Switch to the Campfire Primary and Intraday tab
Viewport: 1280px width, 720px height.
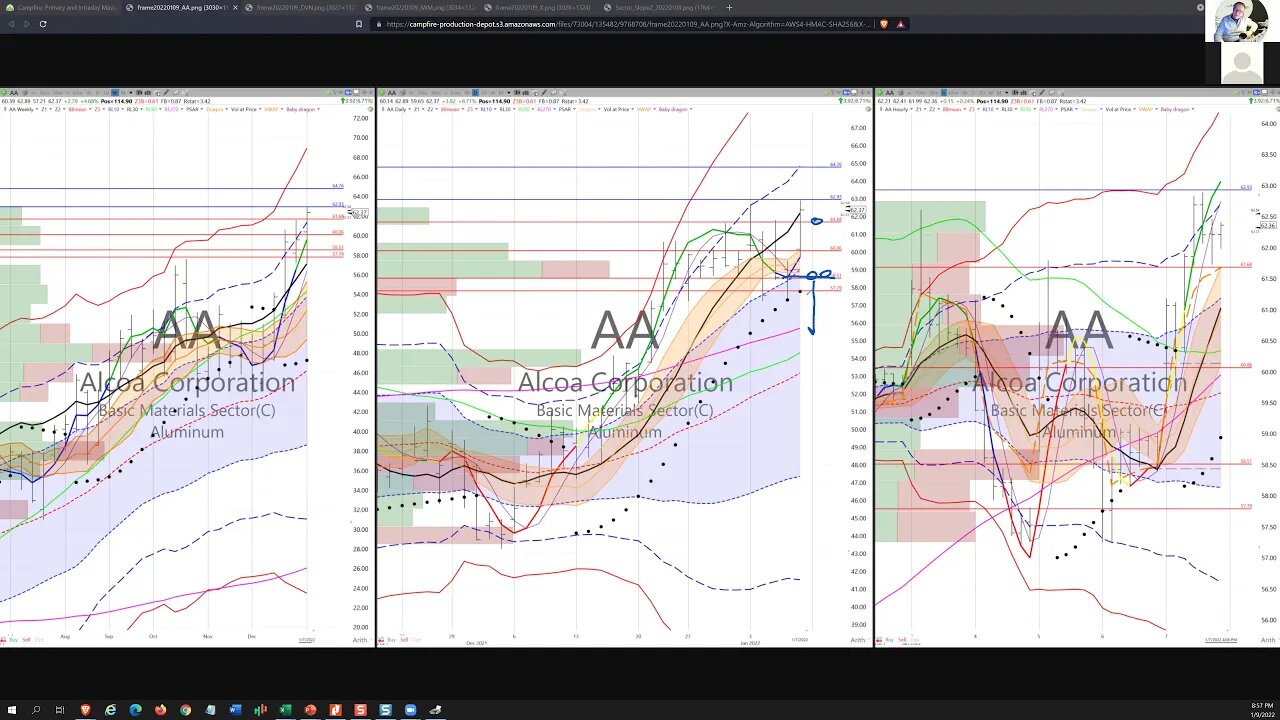tap(60, 8)
